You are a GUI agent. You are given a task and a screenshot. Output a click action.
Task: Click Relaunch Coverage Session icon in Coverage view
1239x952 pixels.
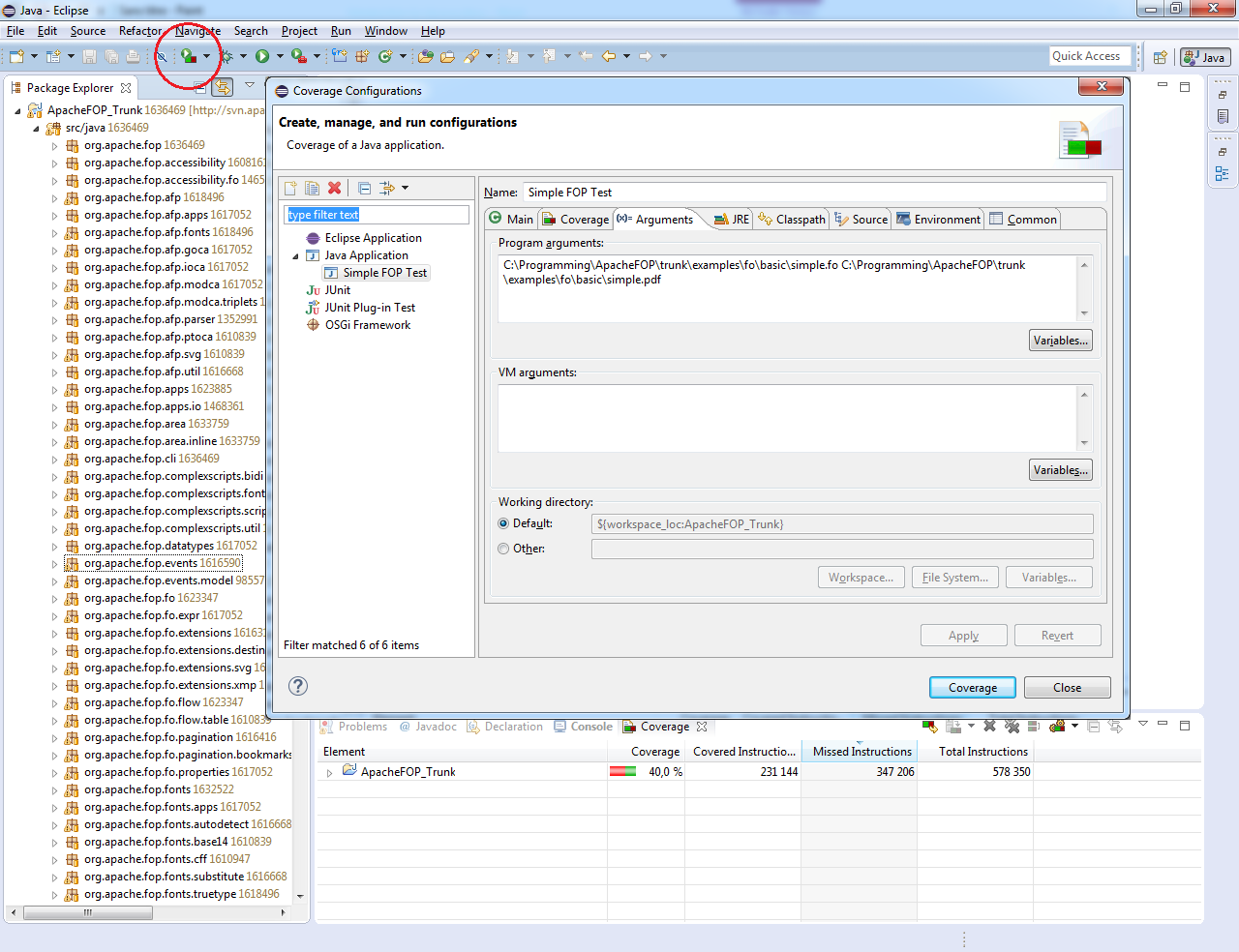click(x=929, y=726)
